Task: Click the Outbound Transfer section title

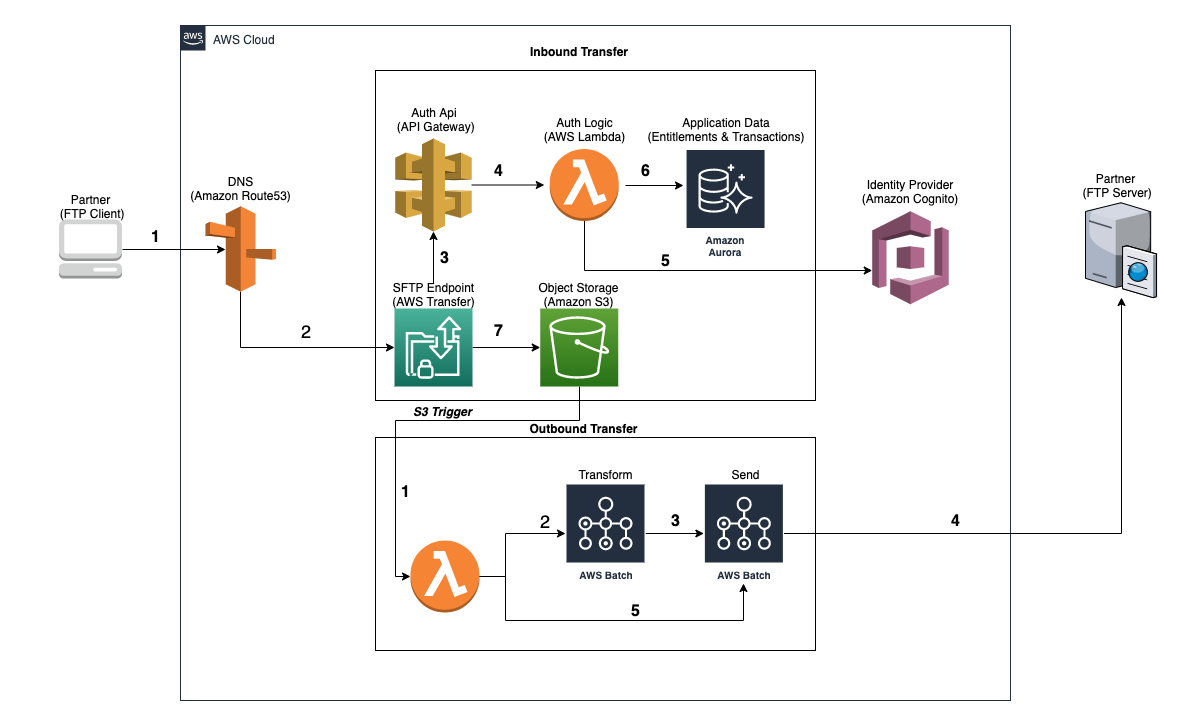Action: 583,428
